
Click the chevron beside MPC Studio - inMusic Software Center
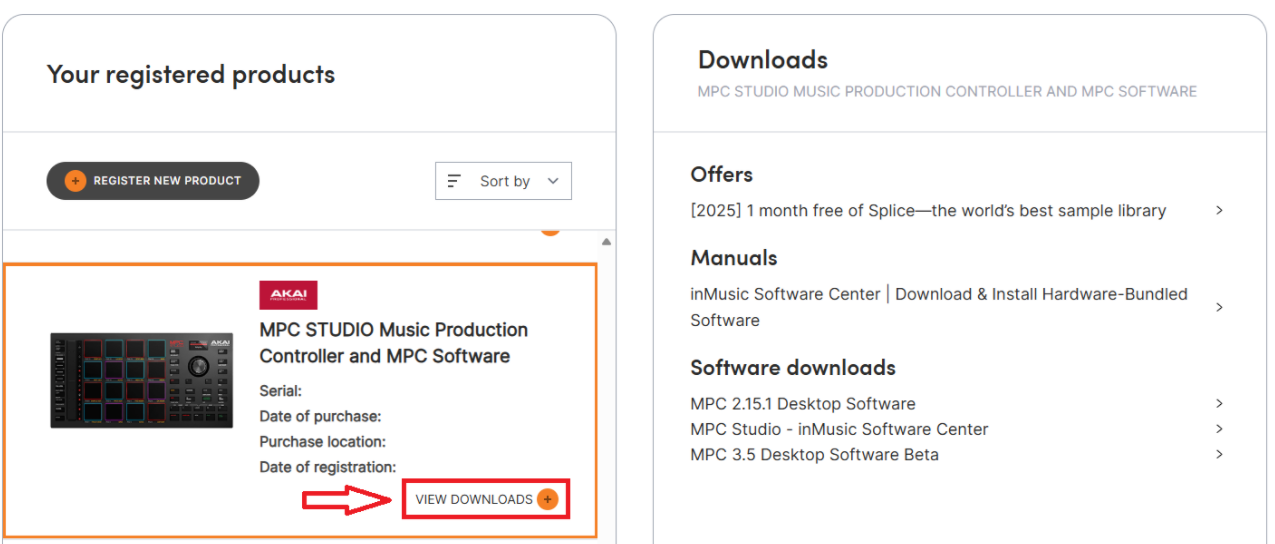pos(1219,428)
